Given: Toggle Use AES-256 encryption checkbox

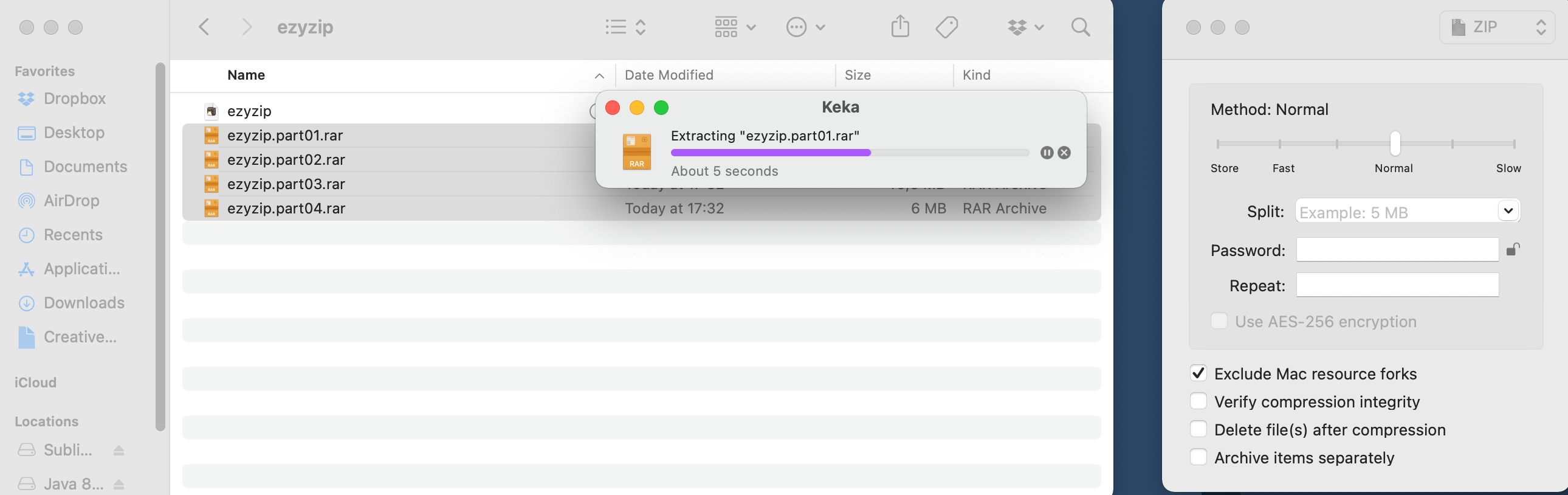Looking at the screenshot, I should (1219, 321).
